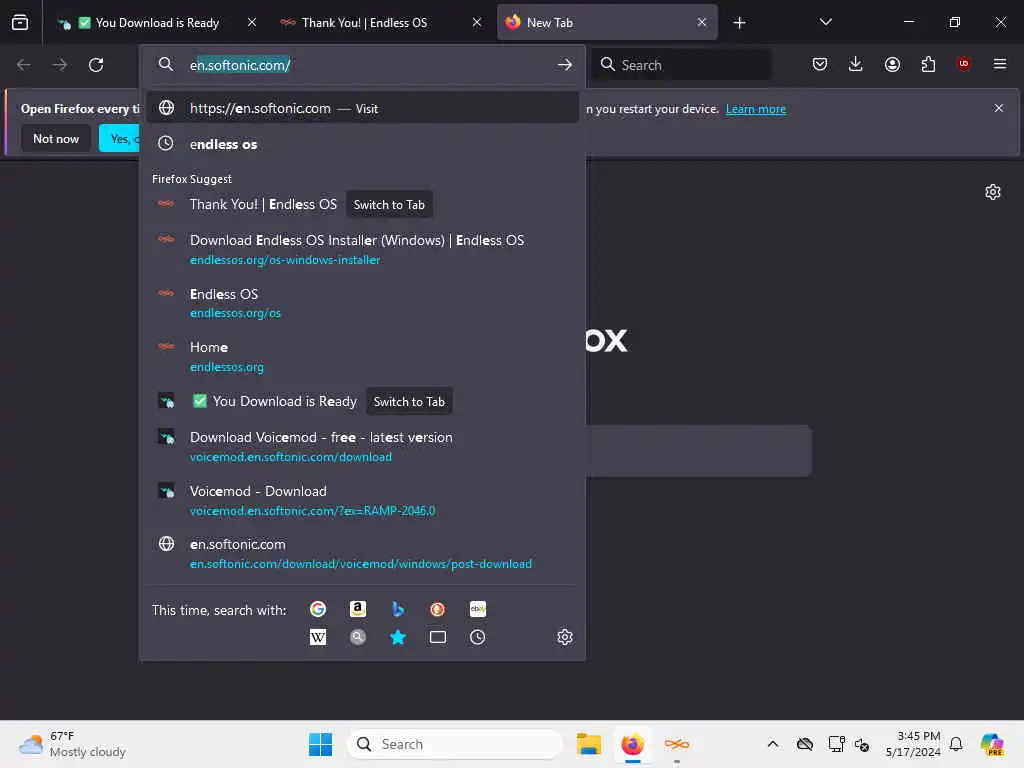Open the Extensions puzzle icon
This screenshot has height=768, width=1024.
pos(928,64)
